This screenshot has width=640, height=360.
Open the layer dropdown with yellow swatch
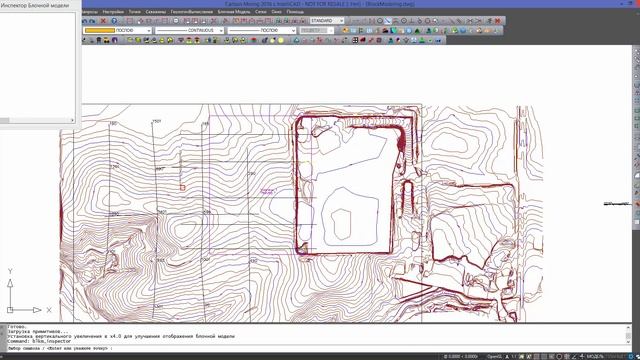point(118,31)
